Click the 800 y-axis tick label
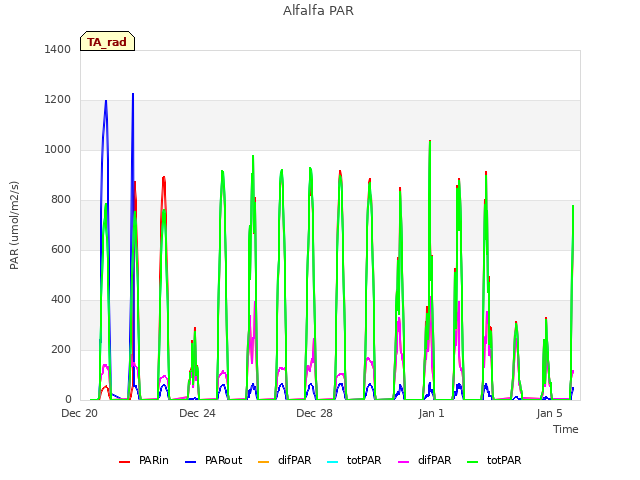The height and width of the screenshot is (480, 640). click(x=61, y=200)
